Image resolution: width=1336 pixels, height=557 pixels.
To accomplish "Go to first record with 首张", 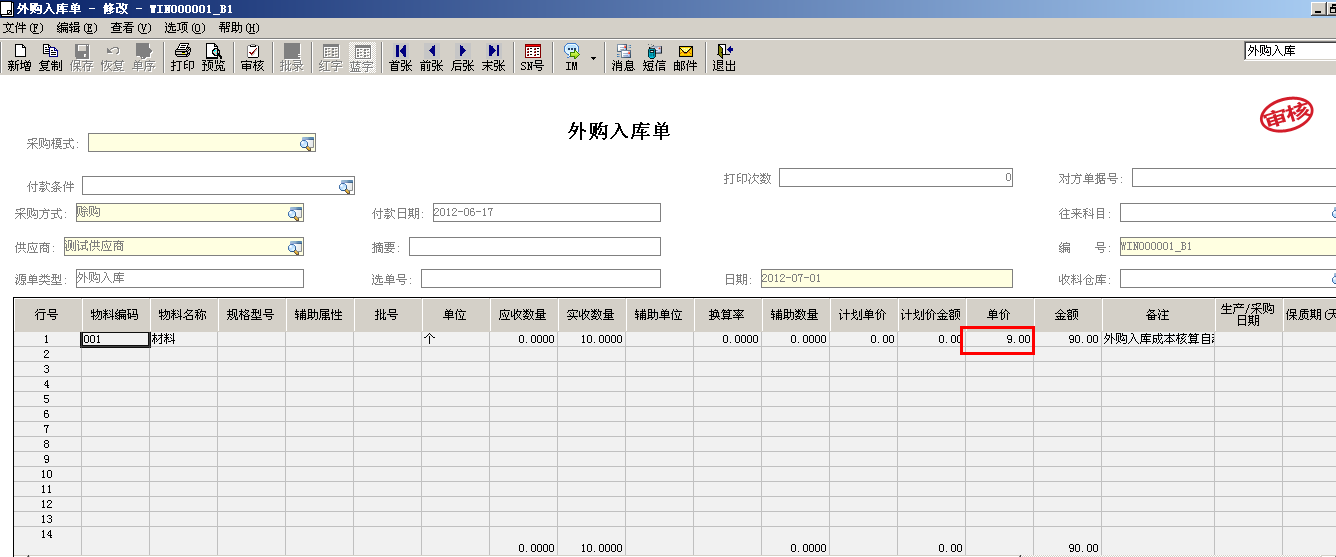I will pyautogui.click(x=400, y=57).
